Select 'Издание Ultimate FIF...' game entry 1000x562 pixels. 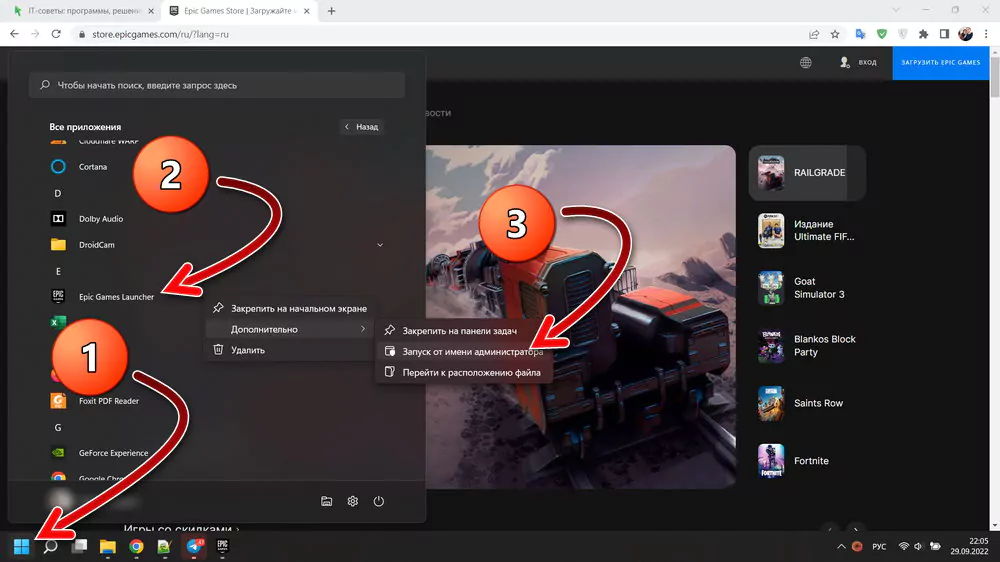pos(807,230)
